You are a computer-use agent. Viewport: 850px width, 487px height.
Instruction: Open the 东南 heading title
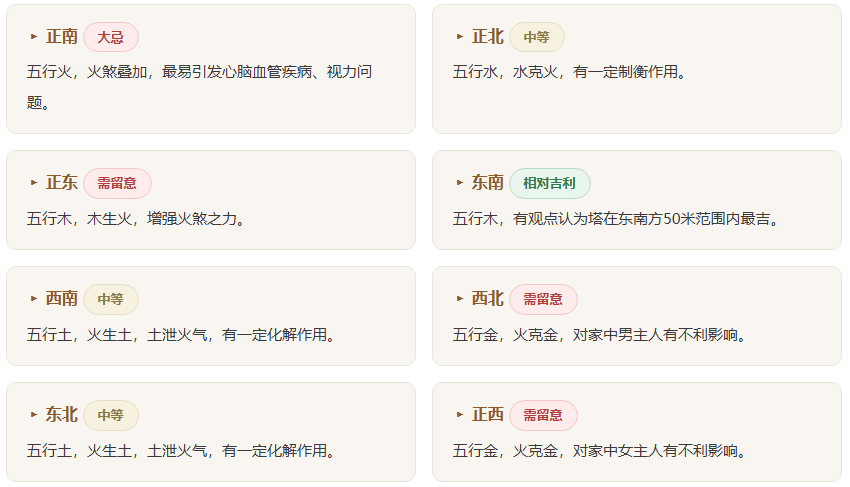coord(487,183)
